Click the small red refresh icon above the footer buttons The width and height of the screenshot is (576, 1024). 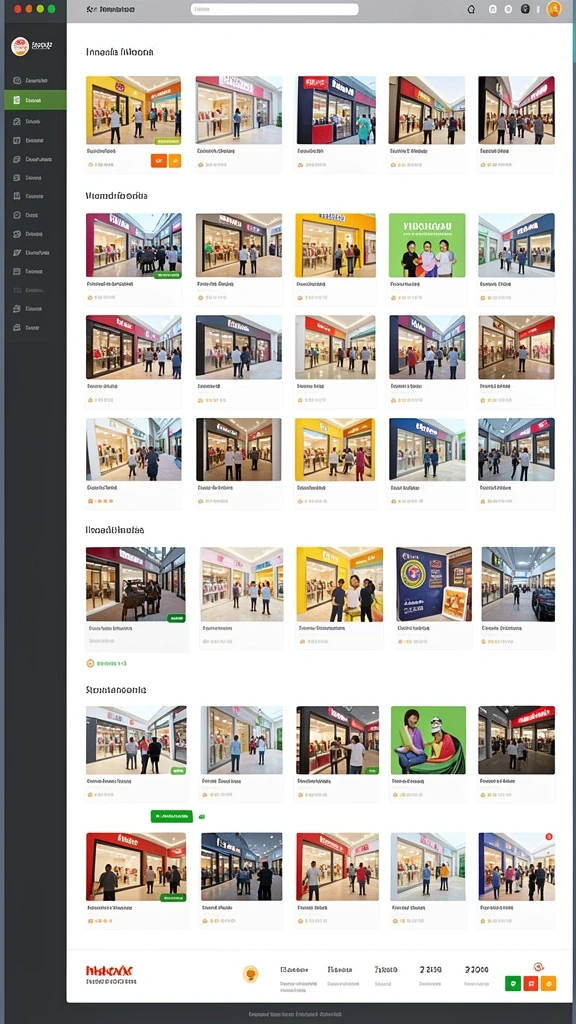tap(539, 967)
